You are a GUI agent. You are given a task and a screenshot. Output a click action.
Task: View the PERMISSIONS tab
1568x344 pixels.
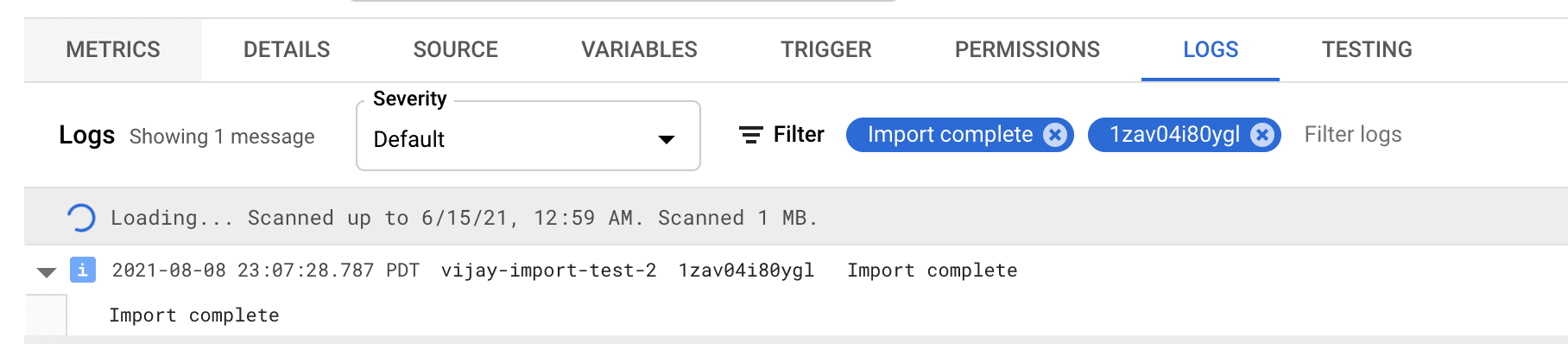pos(1027,49)
